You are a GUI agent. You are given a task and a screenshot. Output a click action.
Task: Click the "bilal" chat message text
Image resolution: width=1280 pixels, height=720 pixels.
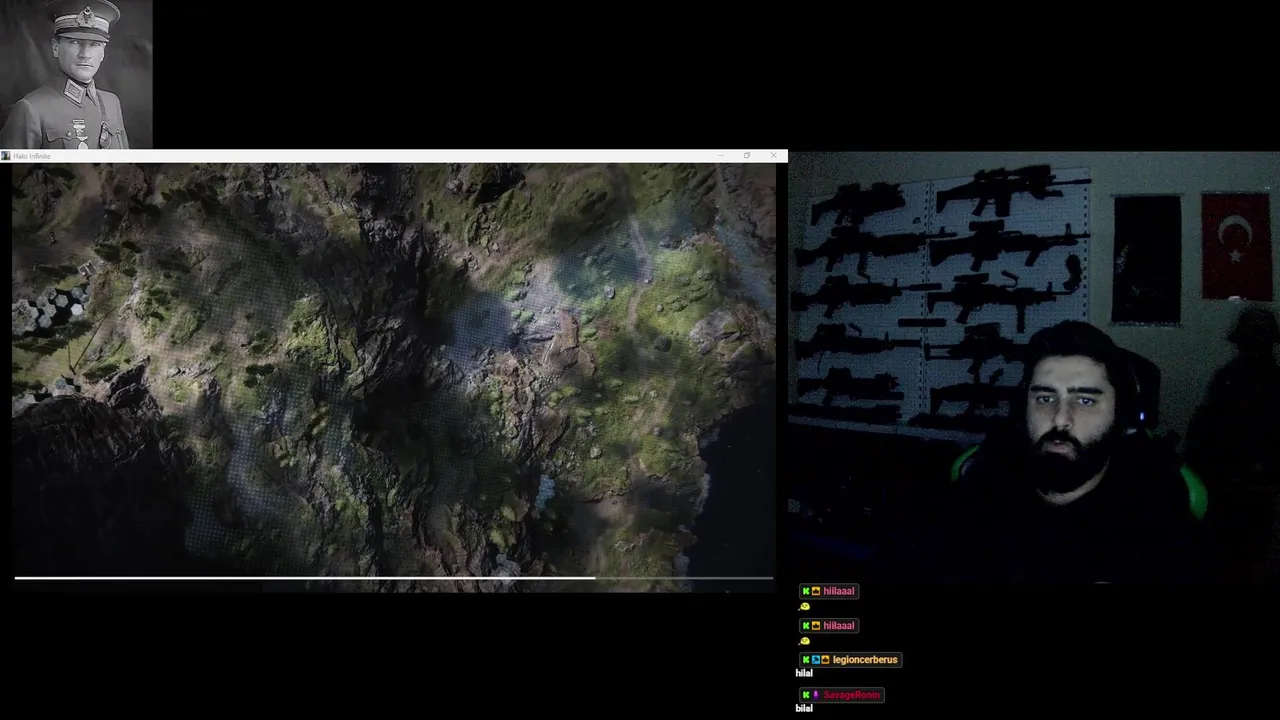[x=804, y=708]
